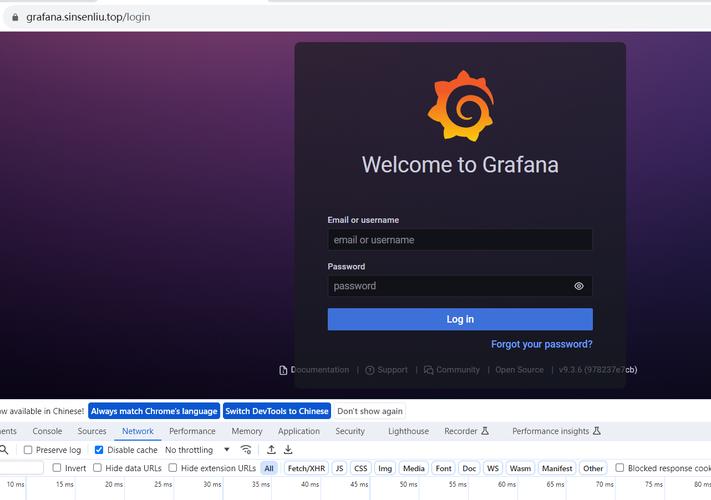Click the Documentation file icon
The width and height of the screenshot is (711, 500).
pos(283,370)
